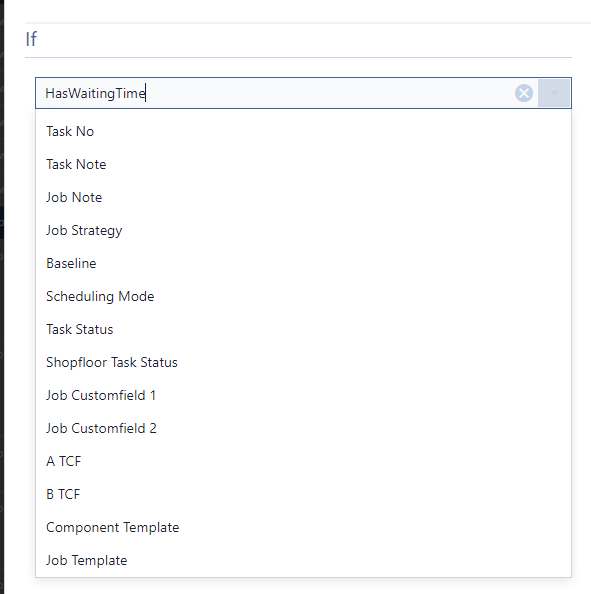Select Job Strategy option
This screenshot has width=591, height=594.
tap(303, 230)
